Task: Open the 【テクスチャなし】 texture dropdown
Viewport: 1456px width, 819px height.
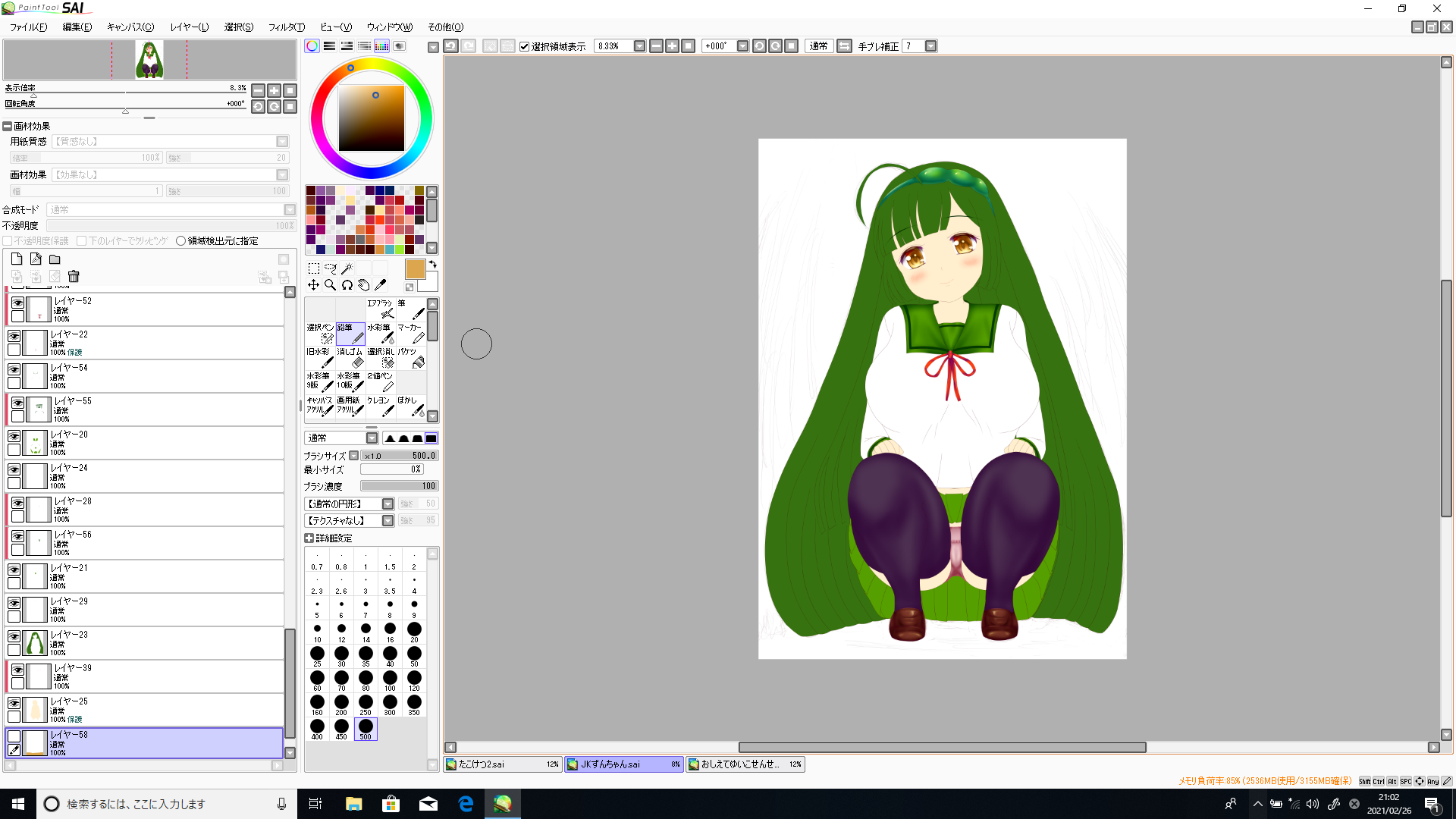Action: click(388, 521)
